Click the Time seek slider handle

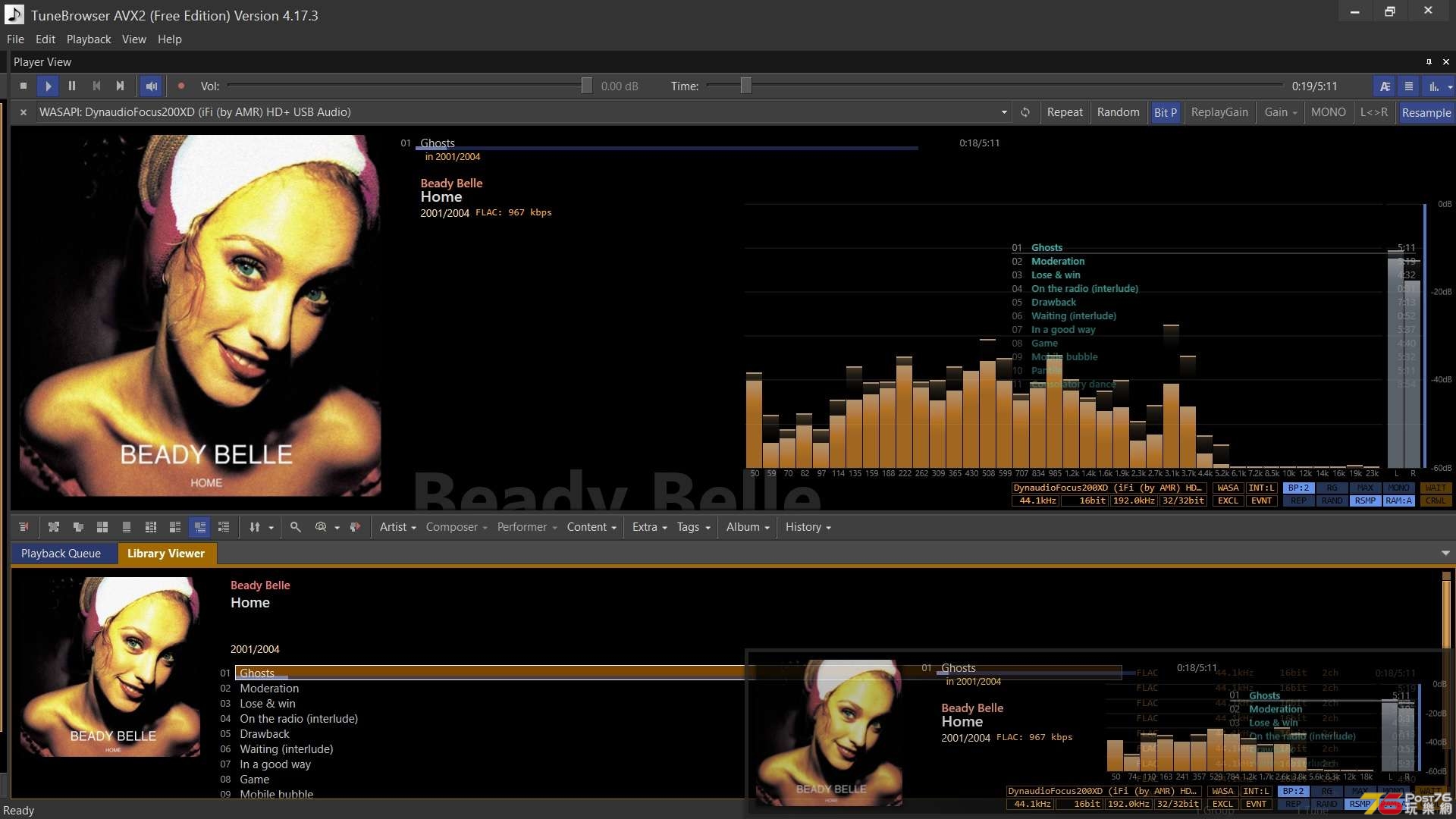pyautogui.click(x=745, y=86)
